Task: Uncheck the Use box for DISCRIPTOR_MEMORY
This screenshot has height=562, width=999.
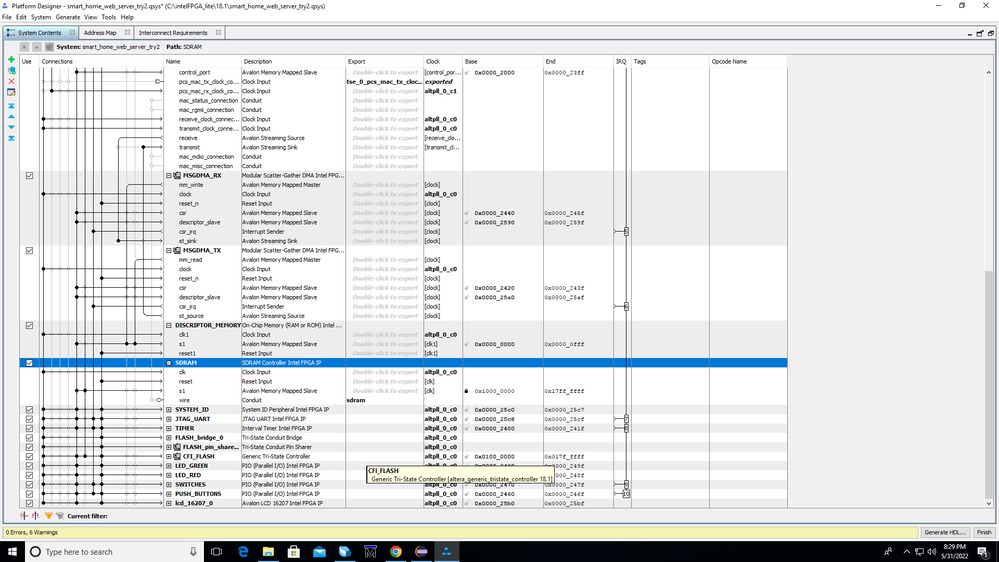Action: coord(29,325)
